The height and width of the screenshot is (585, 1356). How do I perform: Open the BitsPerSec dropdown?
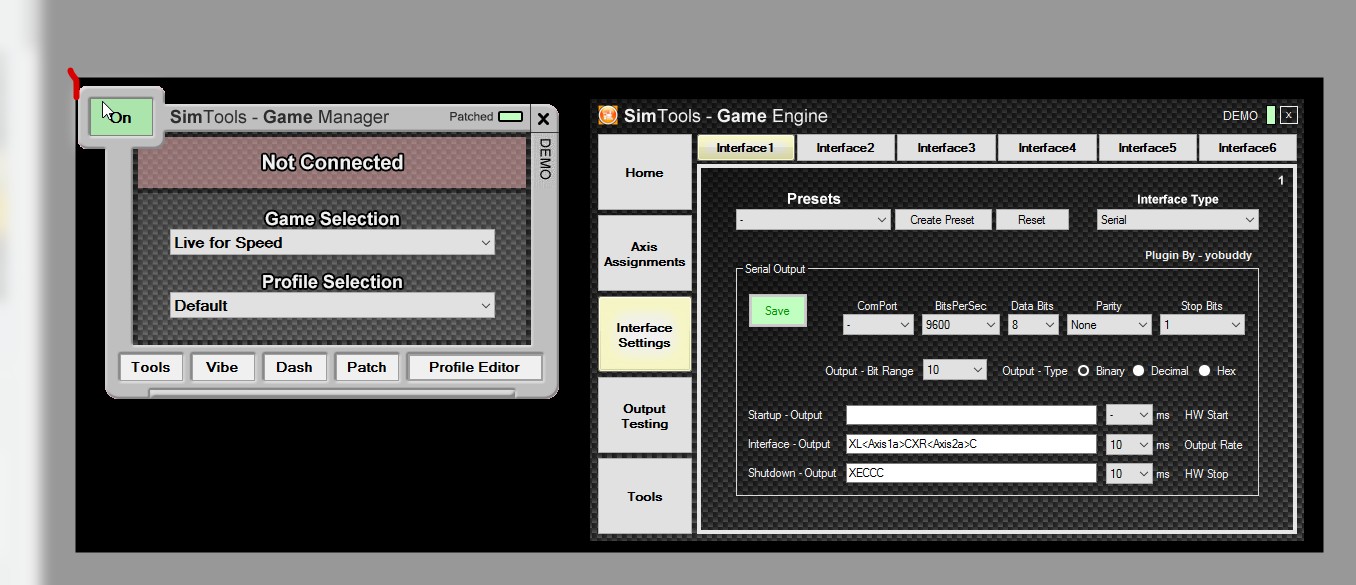960,325
